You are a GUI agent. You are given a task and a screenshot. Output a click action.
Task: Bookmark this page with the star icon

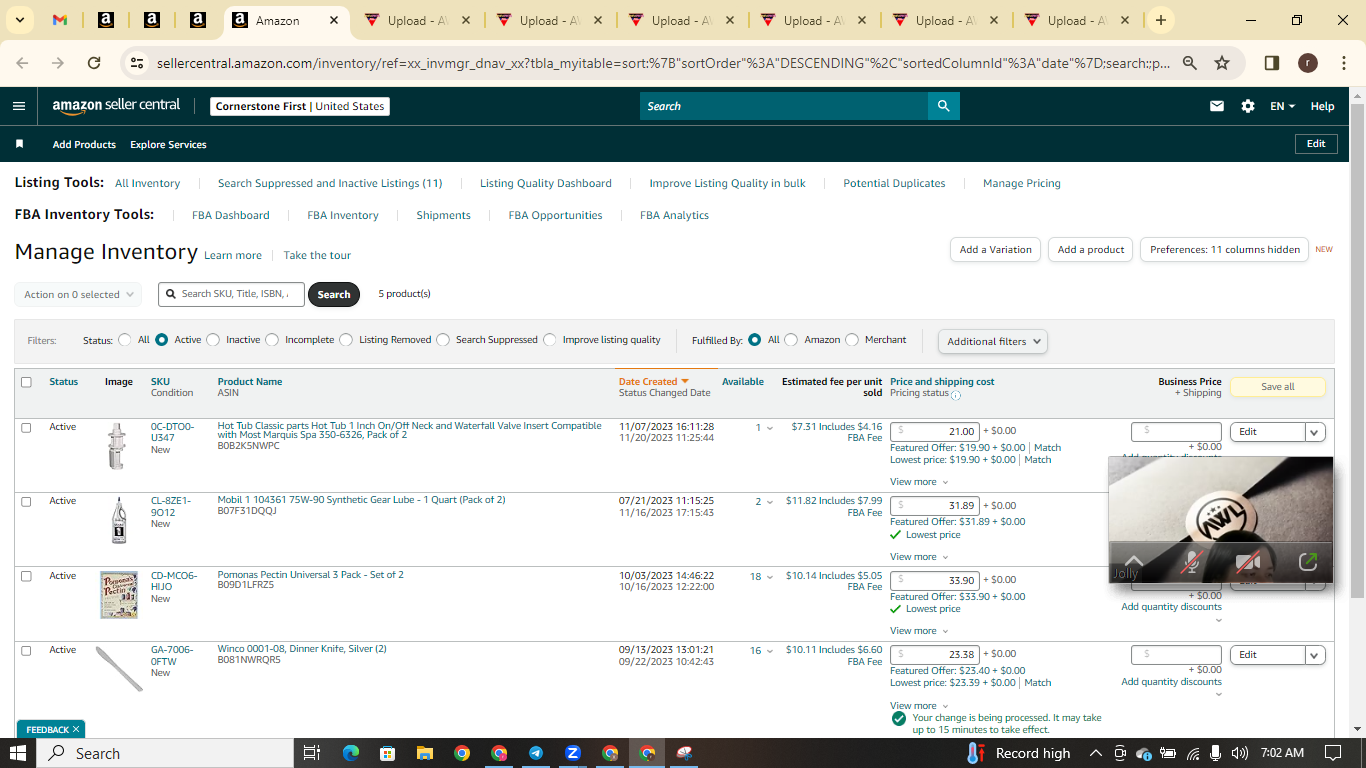1222,63
